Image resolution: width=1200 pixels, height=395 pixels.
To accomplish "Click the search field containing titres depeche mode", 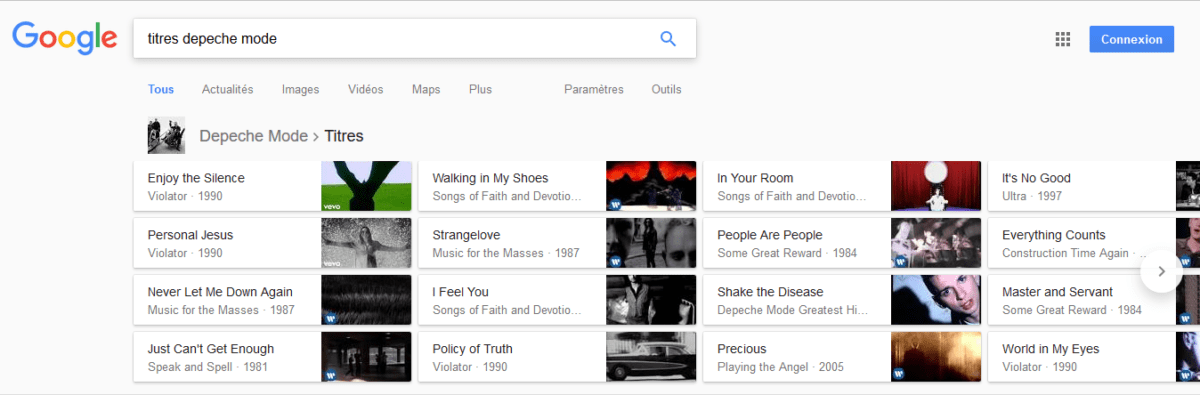I will [395, 39].
